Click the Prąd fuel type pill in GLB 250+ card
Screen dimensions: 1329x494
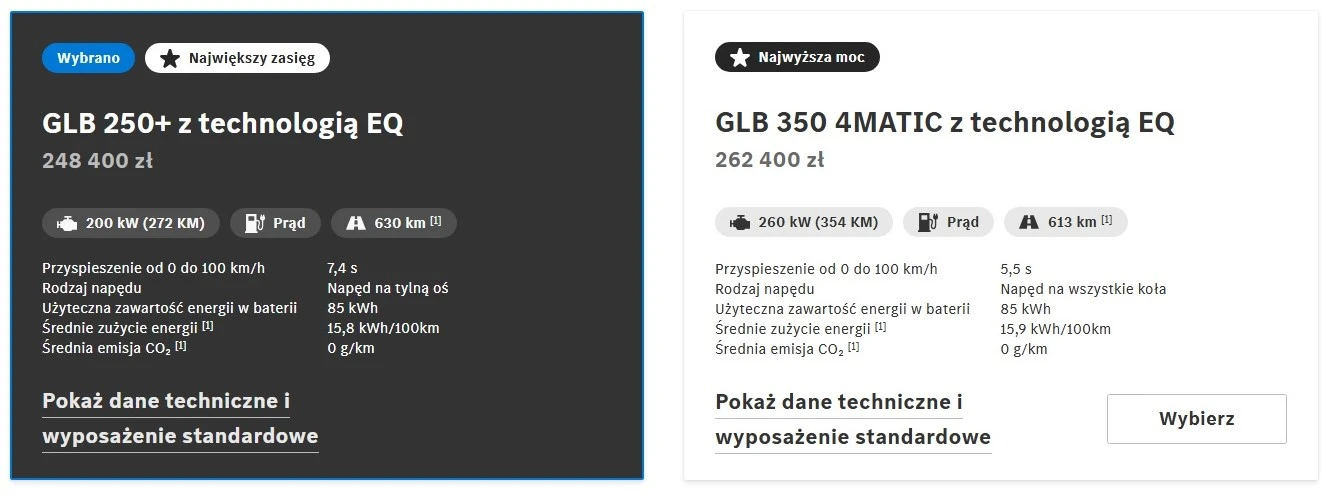pos(275,223)
